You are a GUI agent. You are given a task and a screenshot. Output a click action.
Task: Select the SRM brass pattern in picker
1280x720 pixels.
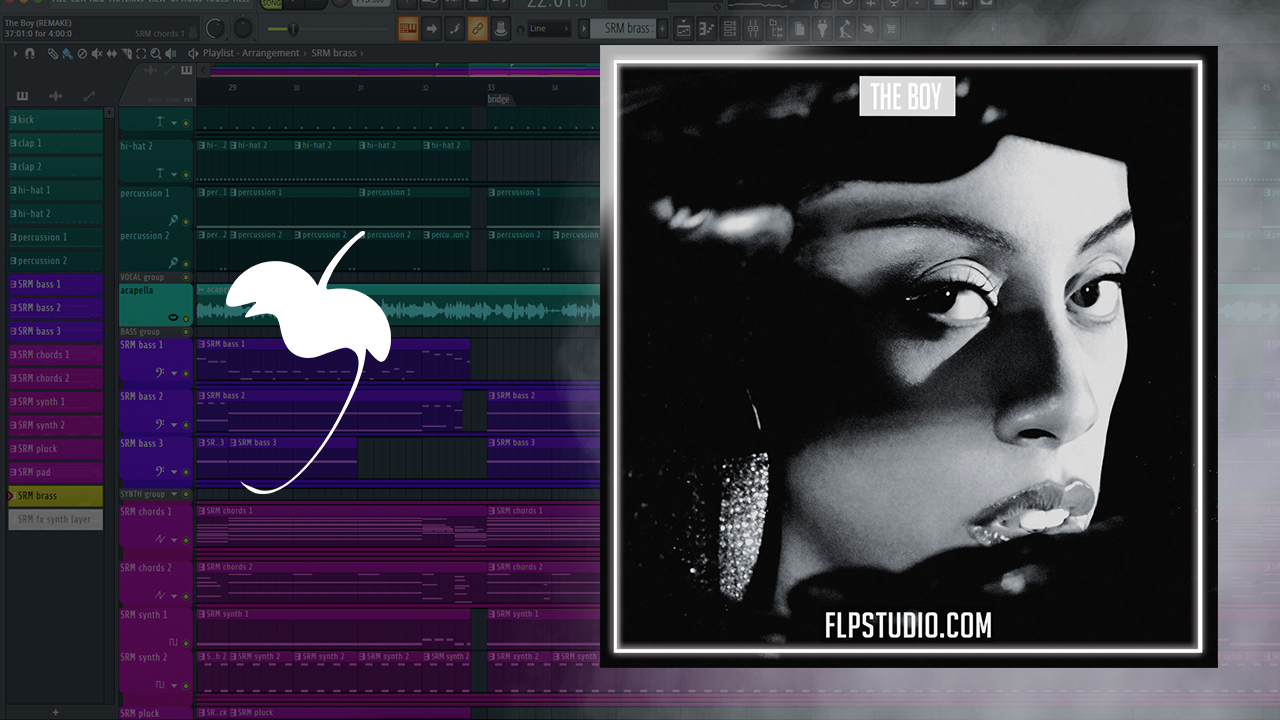[56, 496]
